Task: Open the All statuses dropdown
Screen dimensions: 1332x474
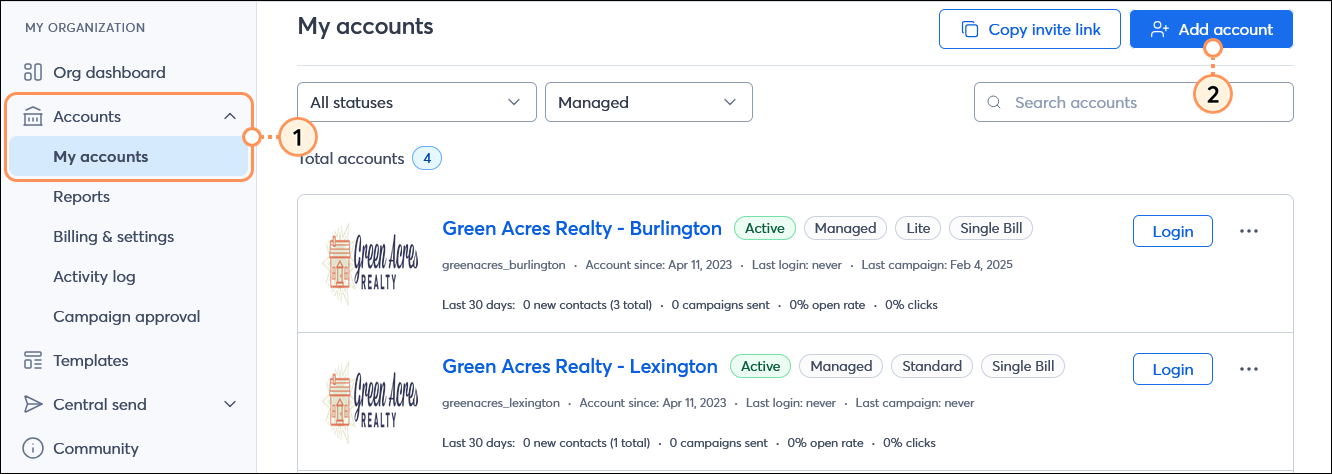Action: [x=417, y=102]
